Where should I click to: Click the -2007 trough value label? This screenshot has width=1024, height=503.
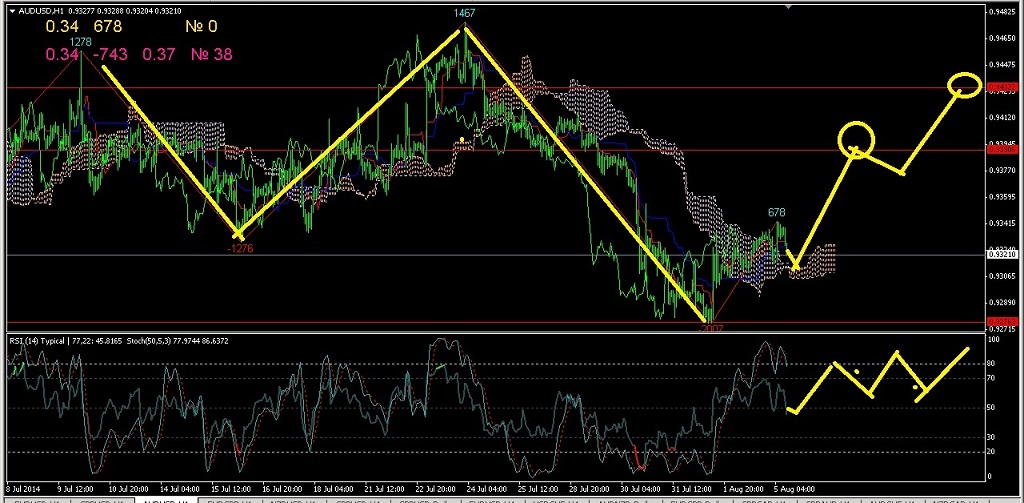(x=709, y=328)
